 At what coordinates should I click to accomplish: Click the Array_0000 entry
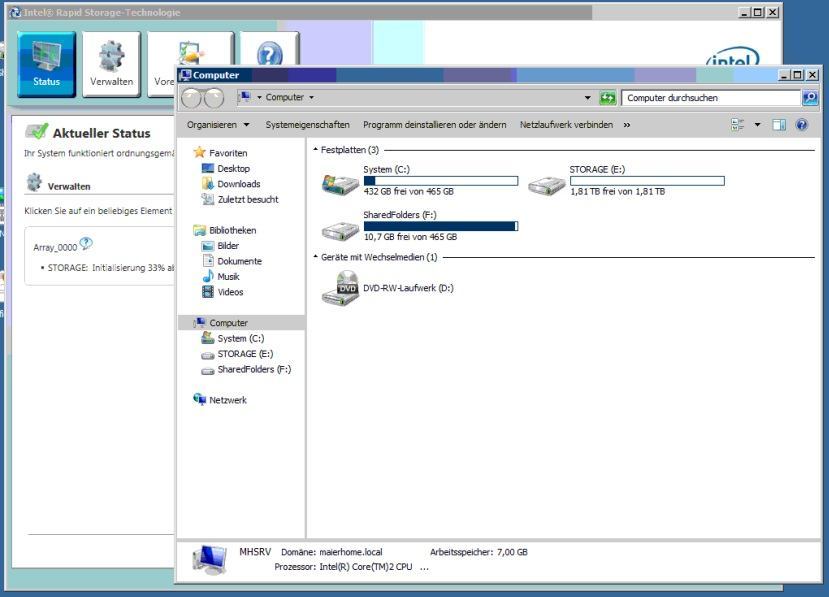coord(55,247)
